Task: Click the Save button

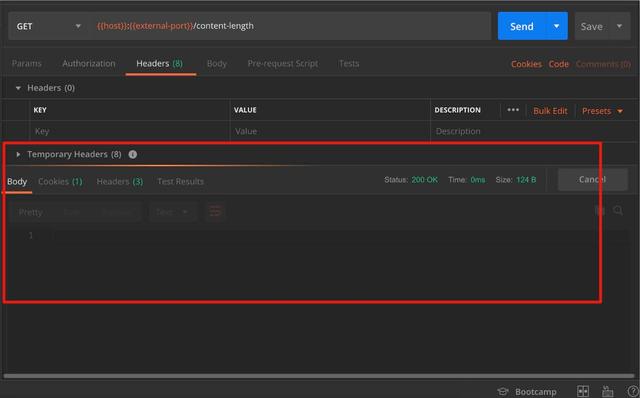Action: (591, 27)
